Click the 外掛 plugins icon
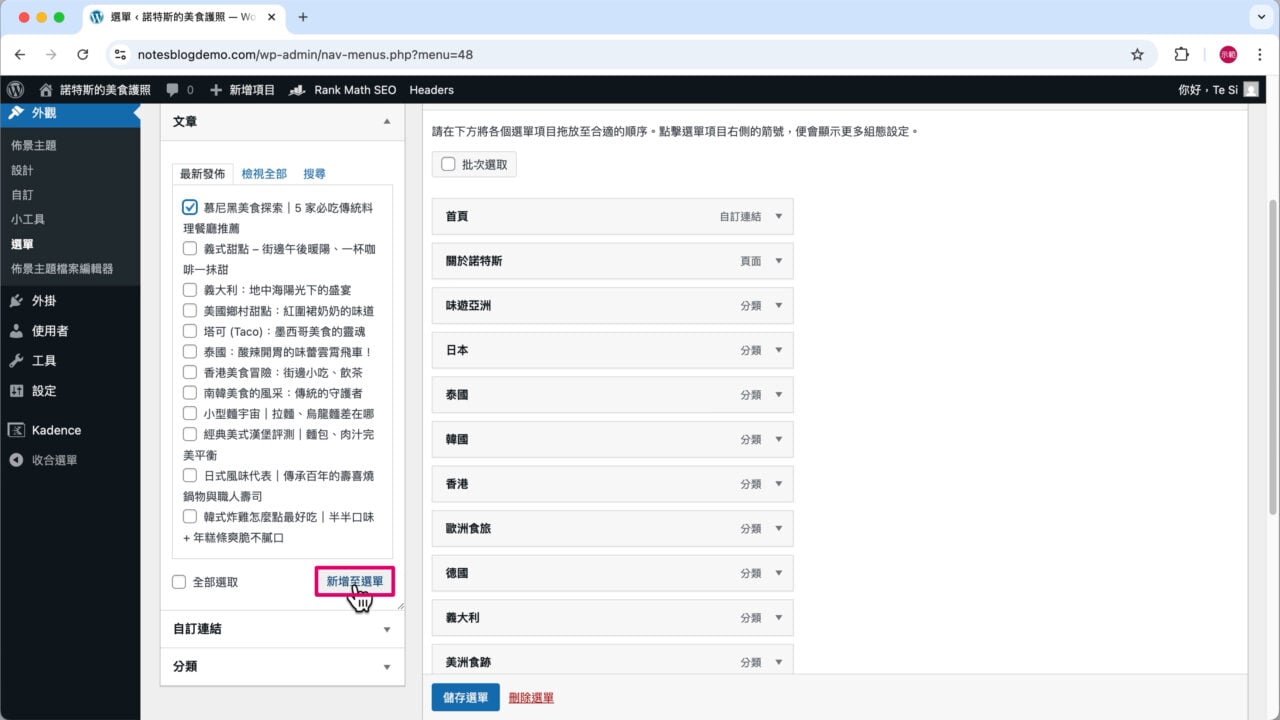 tap(16, 301)
